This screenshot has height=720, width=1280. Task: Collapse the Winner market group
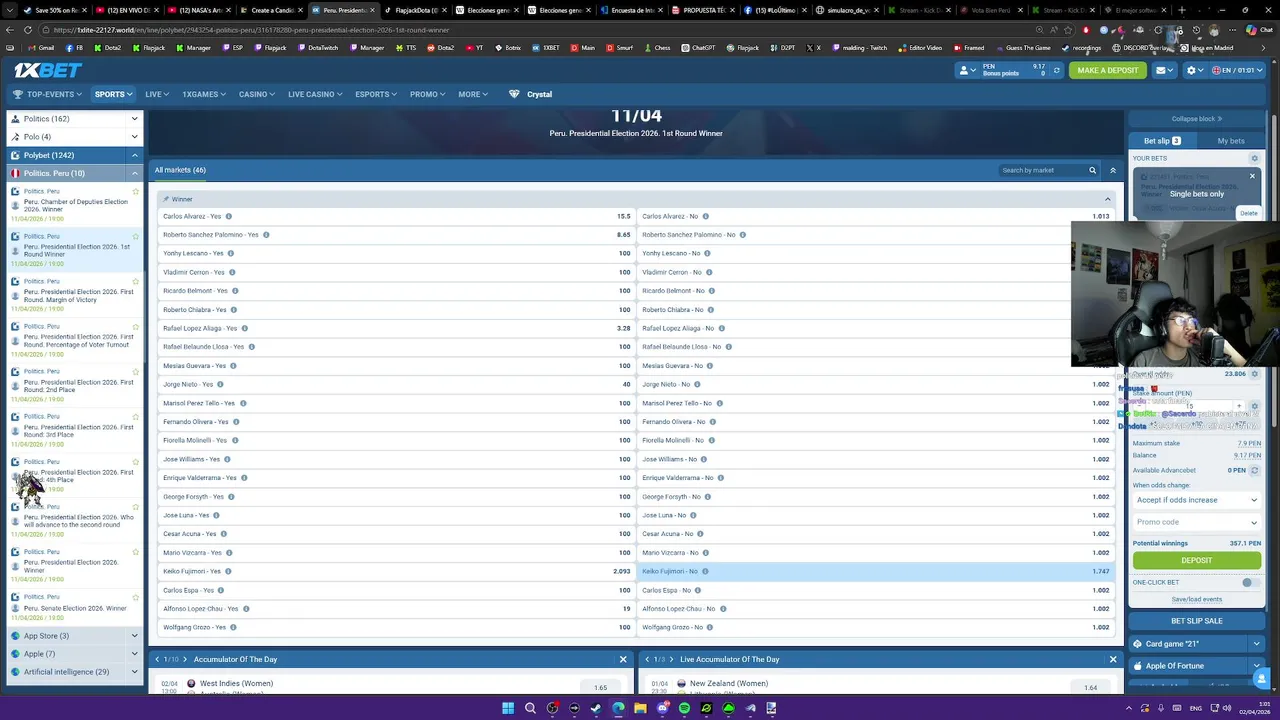click(1107, 199)
